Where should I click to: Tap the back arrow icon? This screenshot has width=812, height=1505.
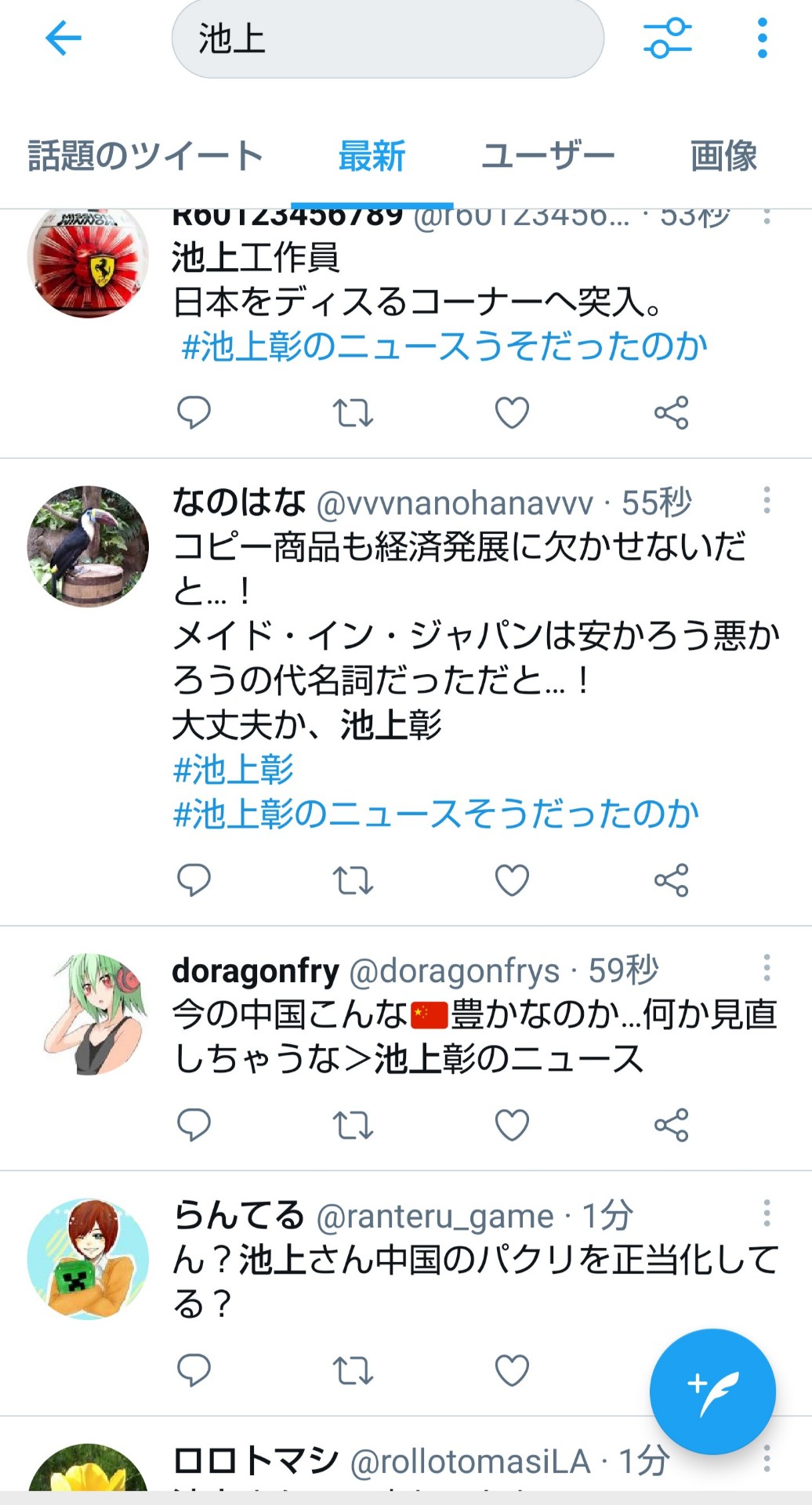63,38
